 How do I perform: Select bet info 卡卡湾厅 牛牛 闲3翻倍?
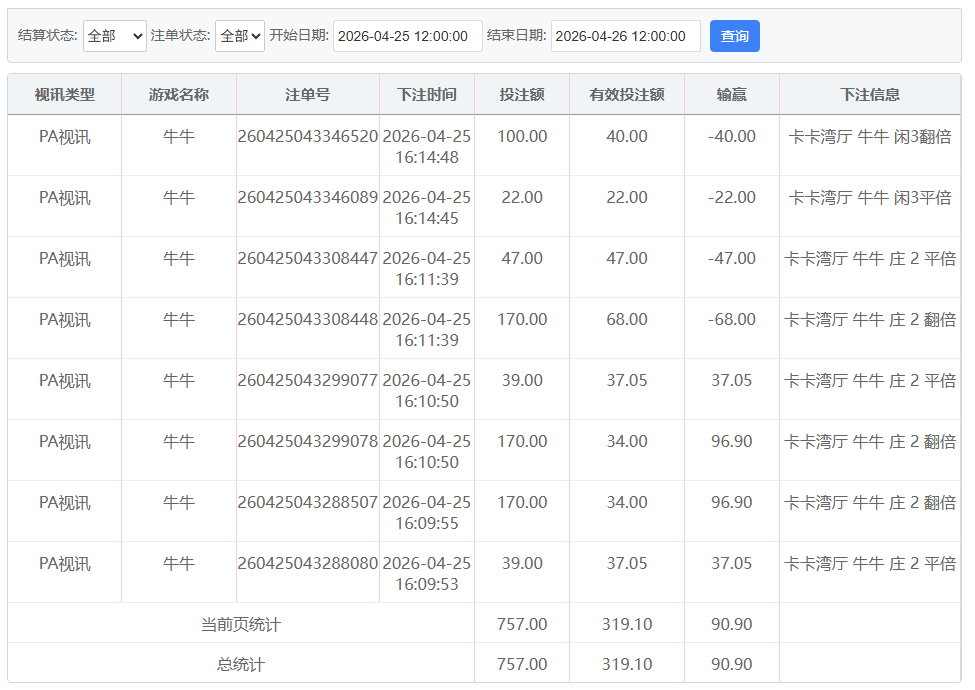coord(870,137)
